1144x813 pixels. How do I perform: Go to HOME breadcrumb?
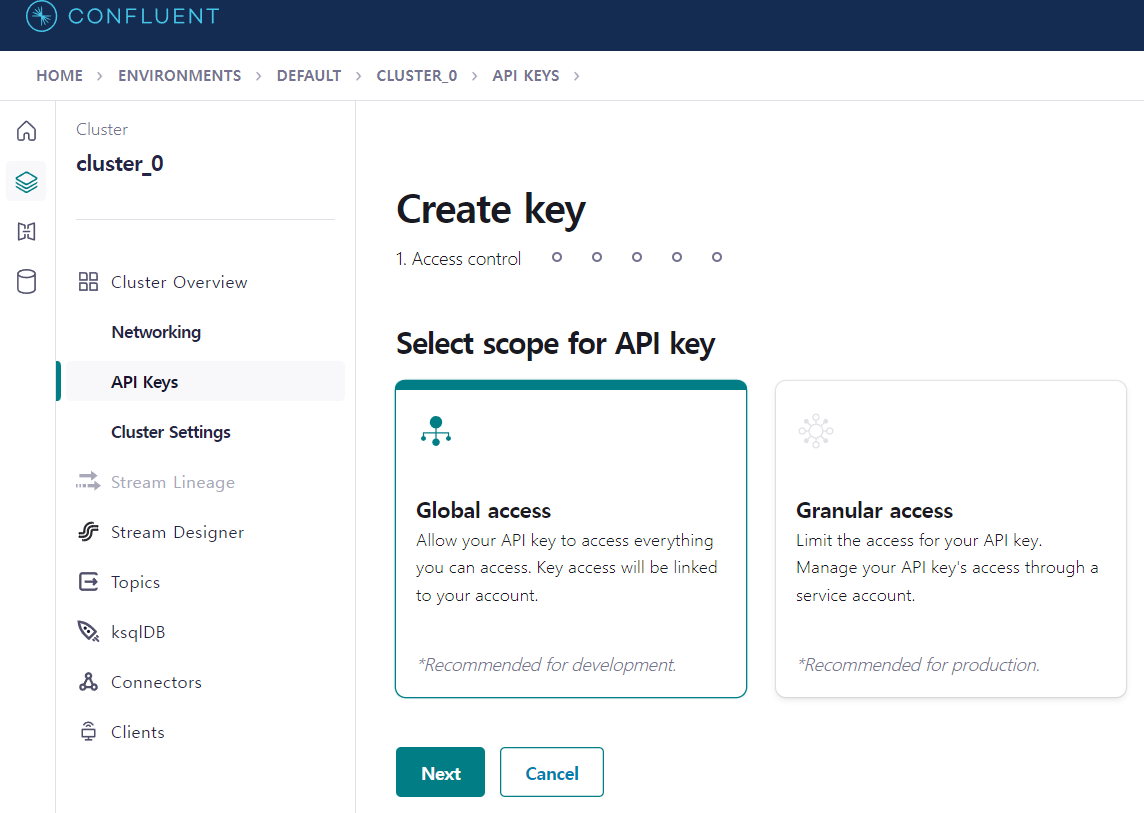[60, 76]
